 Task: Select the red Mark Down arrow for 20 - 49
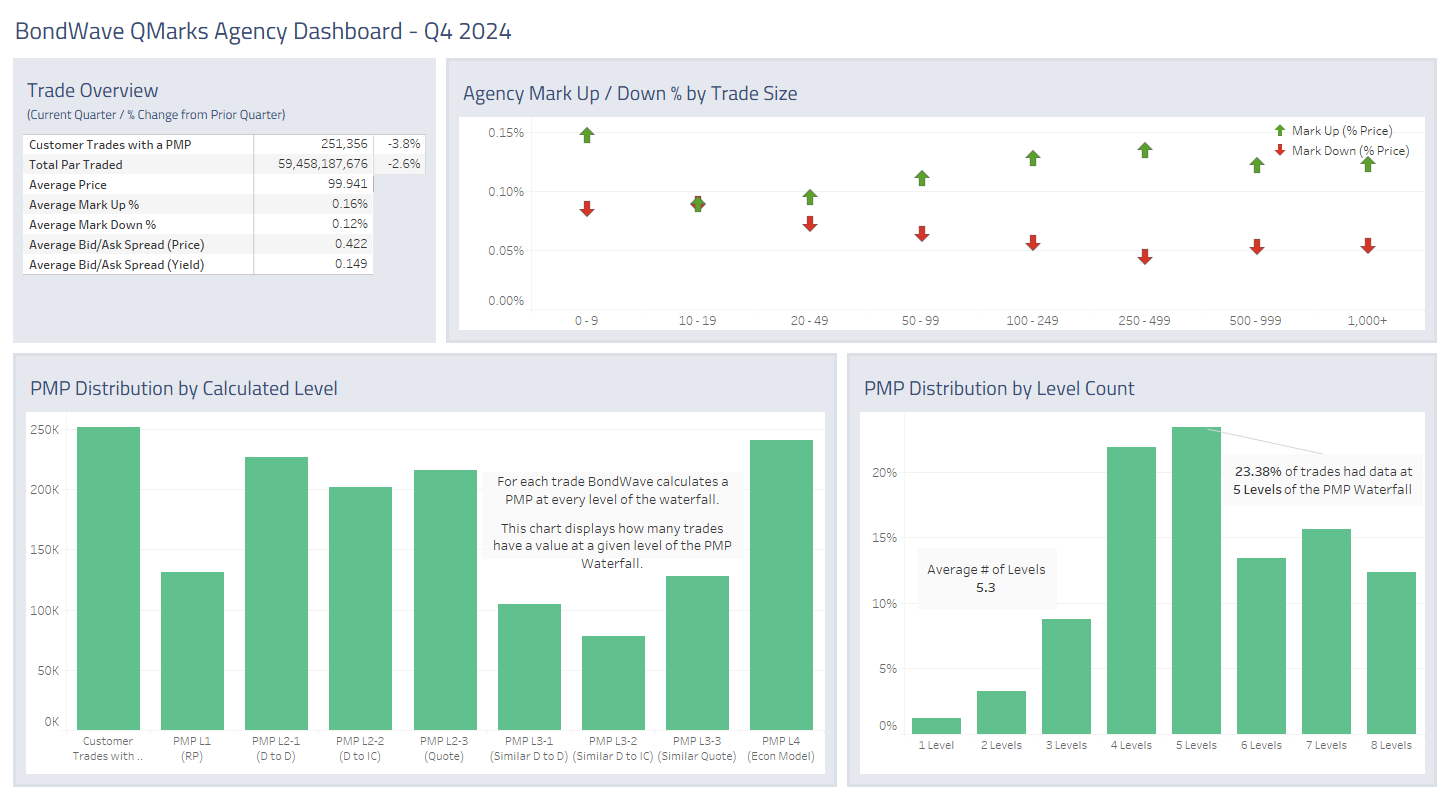tap(810, 224)
